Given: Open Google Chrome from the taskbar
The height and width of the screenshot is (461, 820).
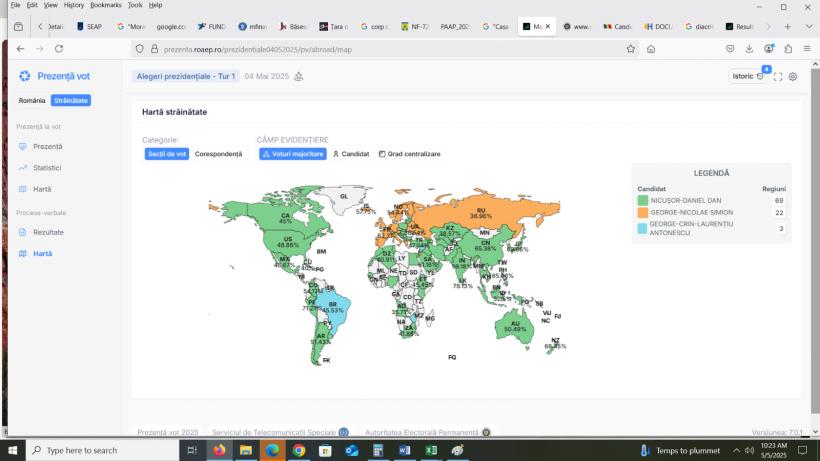Looking at the screenshot, I should (x=299, y=450).
